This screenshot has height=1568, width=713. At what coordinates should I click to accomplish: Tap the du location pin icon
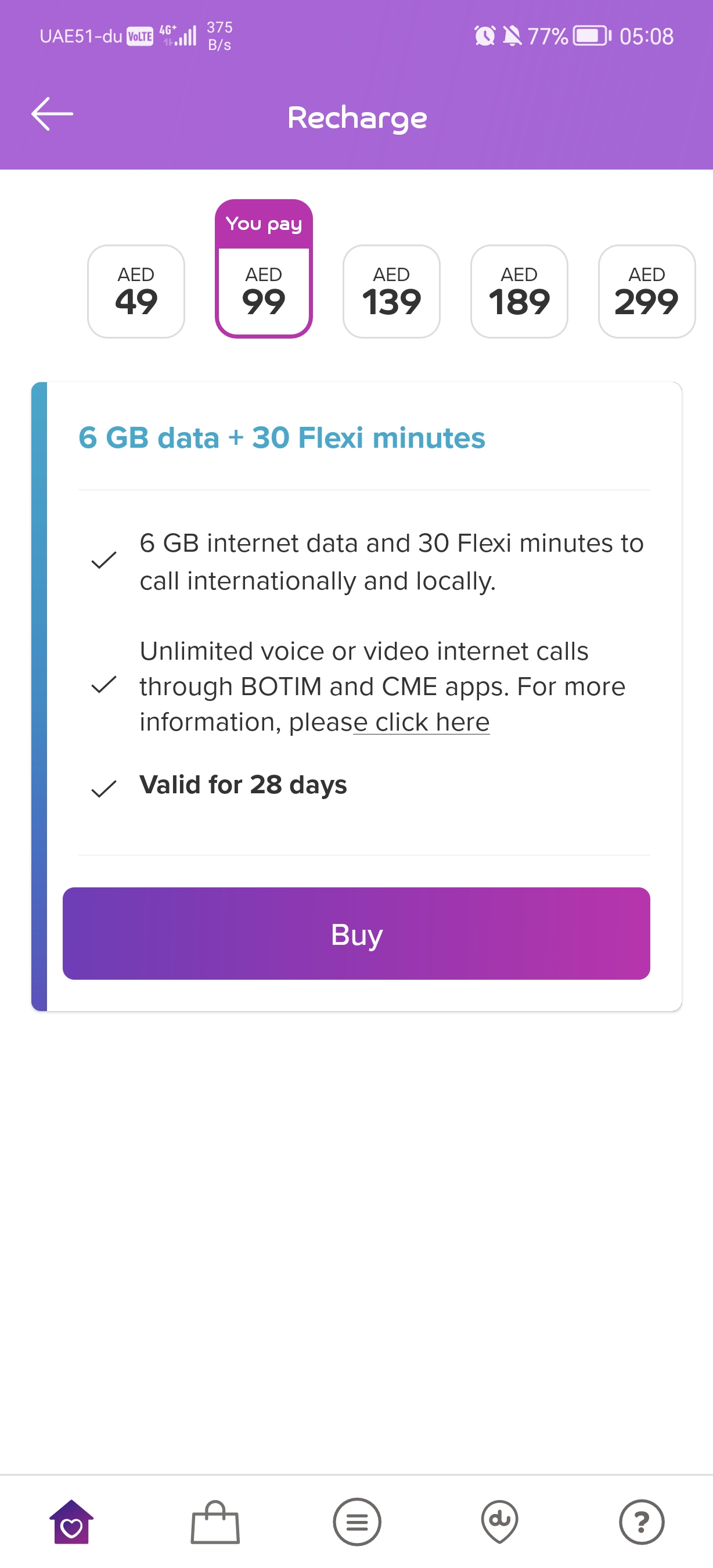(499, 1522)
